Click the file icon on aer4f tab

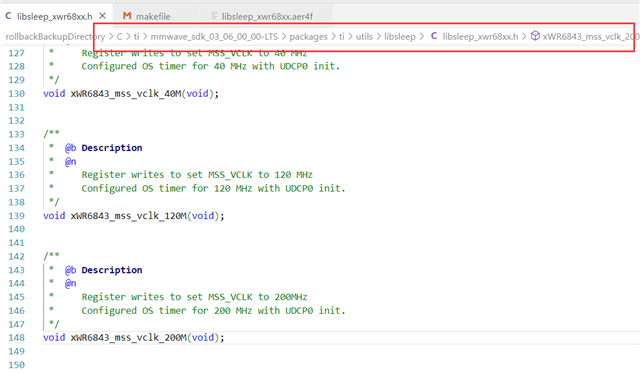(x=214, y=16)
